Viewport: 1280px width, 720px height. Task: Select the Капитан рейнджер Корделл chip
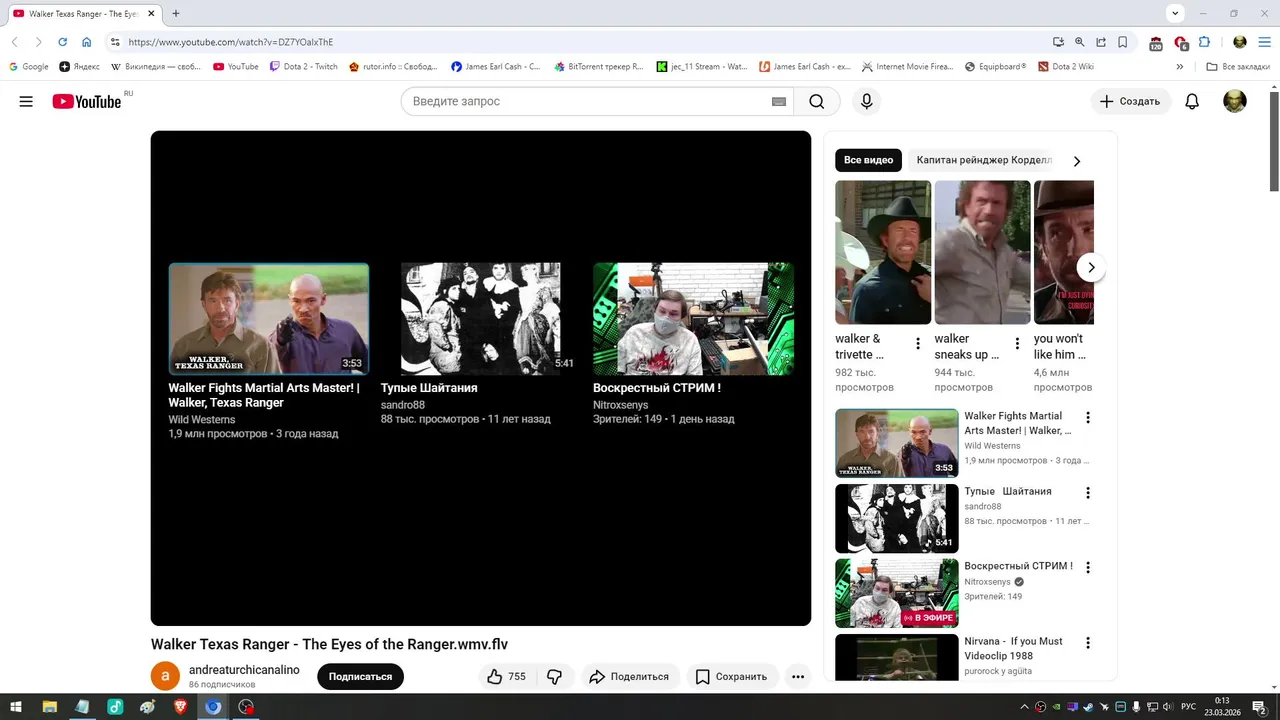pyautogui.click(x=984, y=160)
